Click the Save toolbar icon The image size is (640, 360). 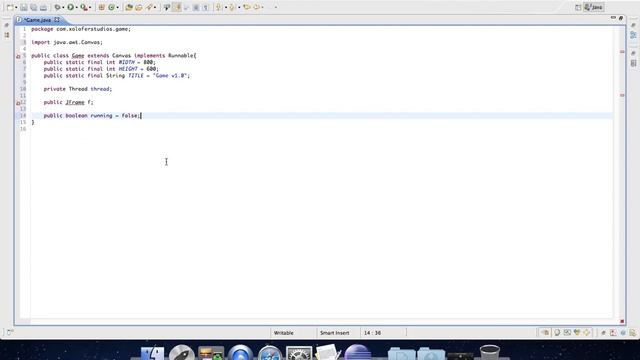point(24,7)
